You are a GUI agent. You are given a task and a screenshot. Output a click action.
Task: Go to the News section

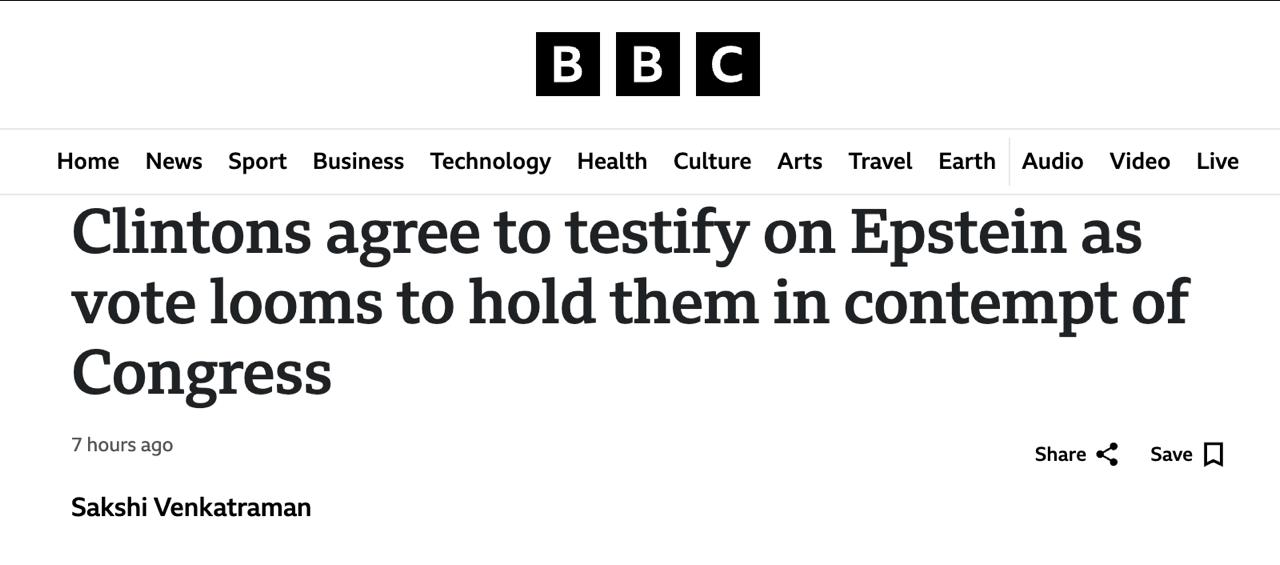pos(174,161)
